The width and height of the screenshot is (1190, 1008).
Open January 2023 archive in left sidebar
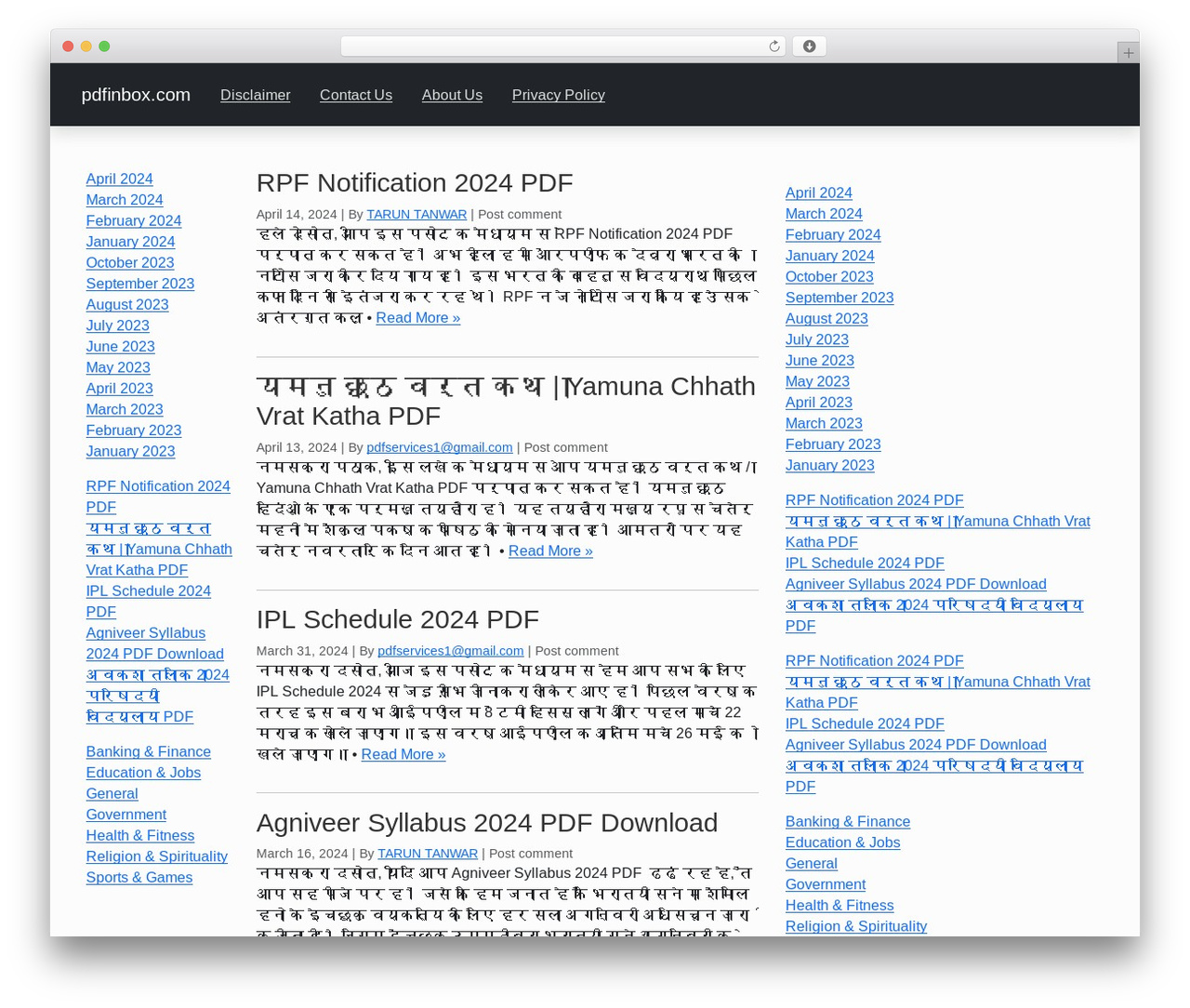coord(130,451)
